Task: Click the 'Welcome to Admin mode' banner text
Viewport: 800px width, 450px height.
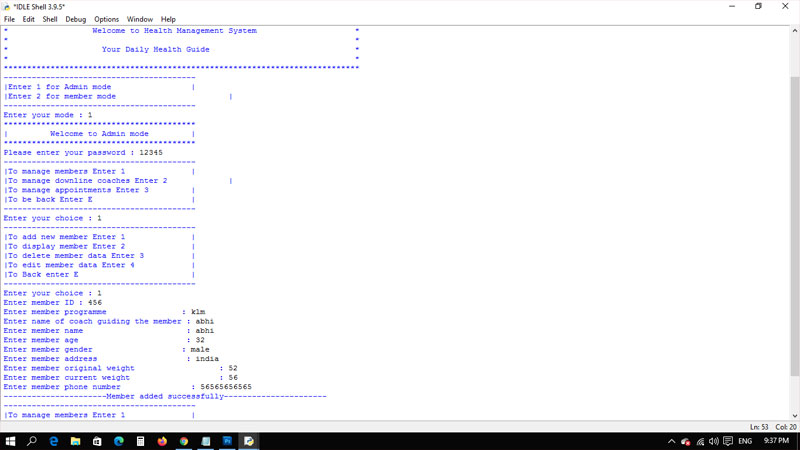Action: tap(99, 134)
